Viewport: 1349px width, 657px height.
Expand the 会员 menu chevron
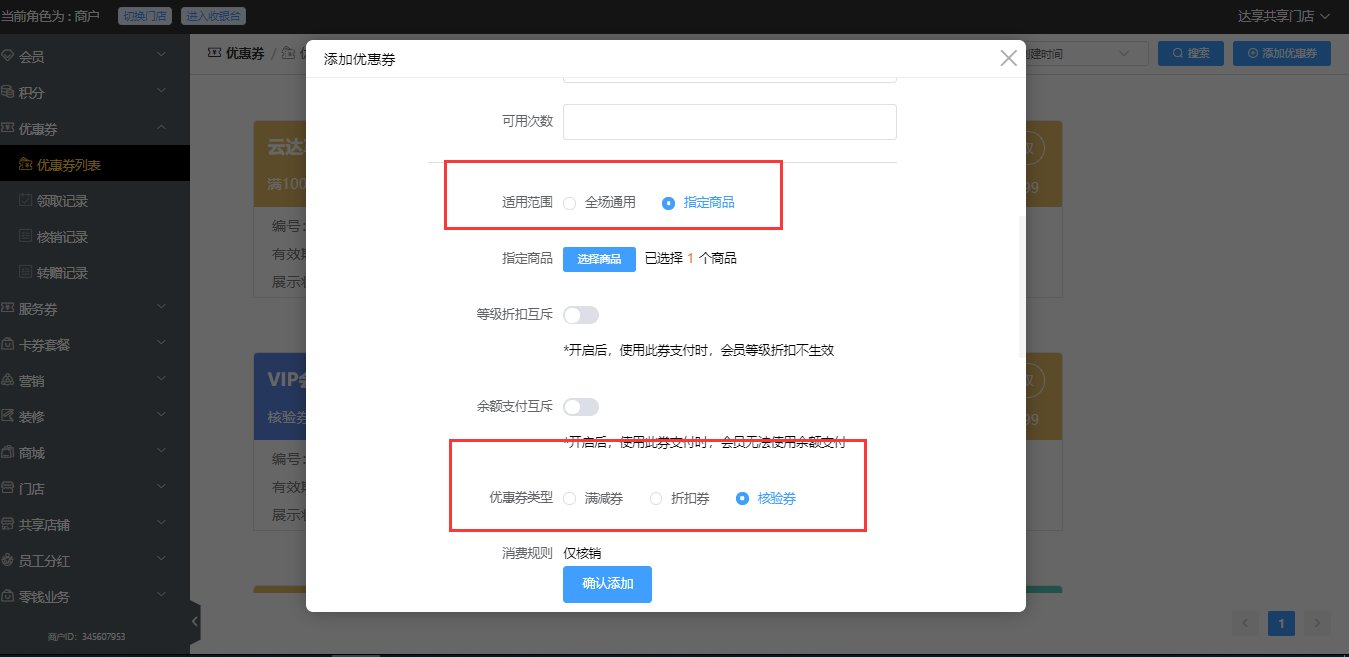(x=162, y=56)
